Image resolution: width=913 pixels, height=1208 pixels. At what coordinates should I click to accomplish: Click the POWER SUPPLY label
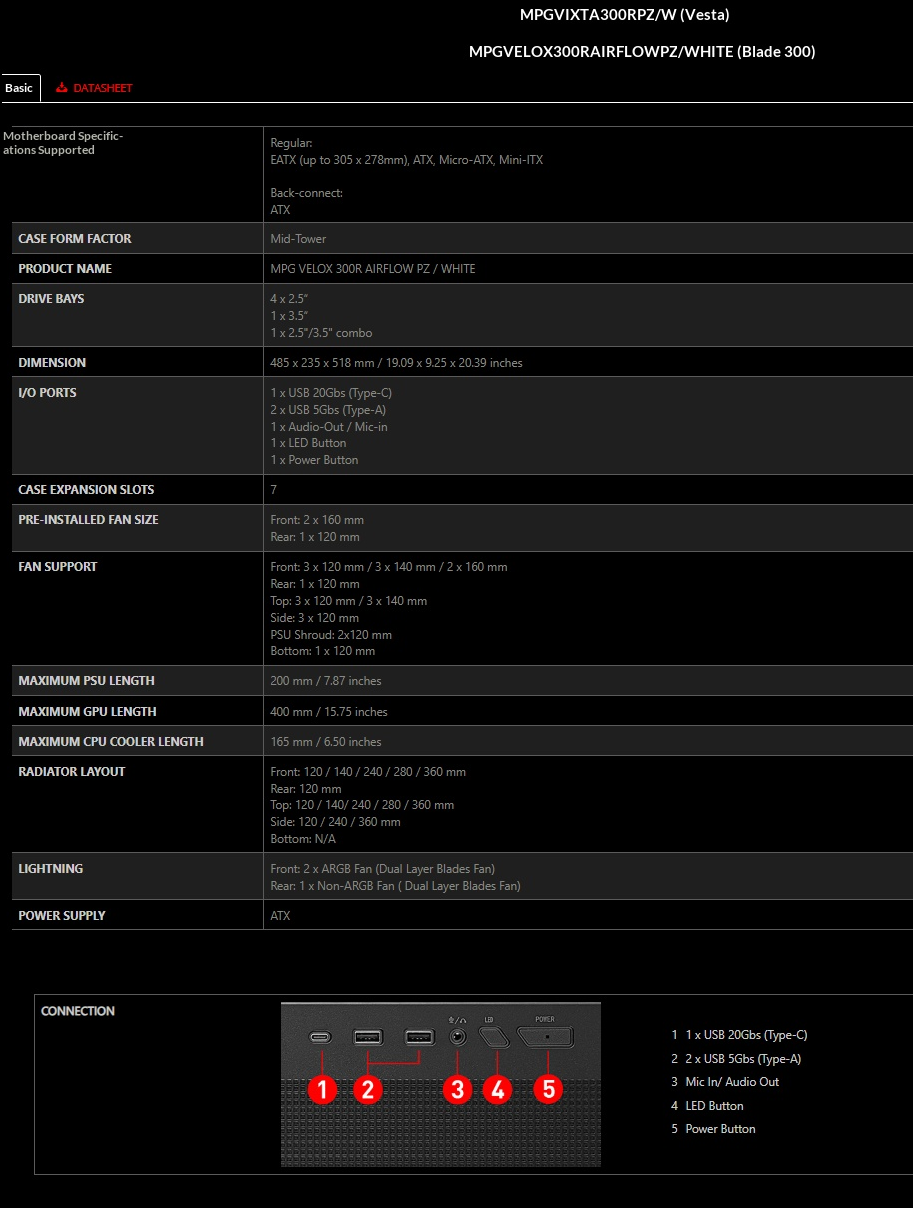pos(62,916)
